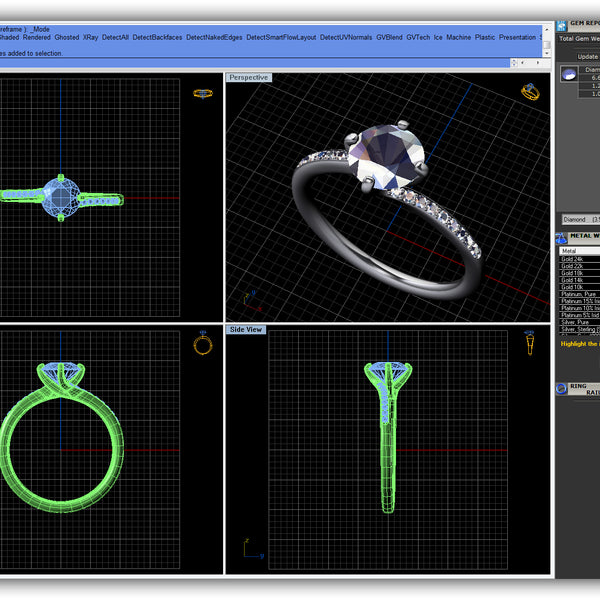Select the Perspective viewport label
The height and width of the screenshot is (600, 600).
248,77
